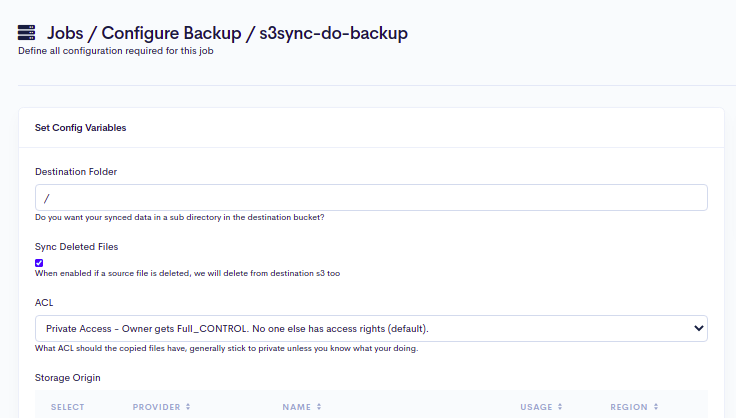
Task: Sort the table by NAME header text
Action: point(296,407)
